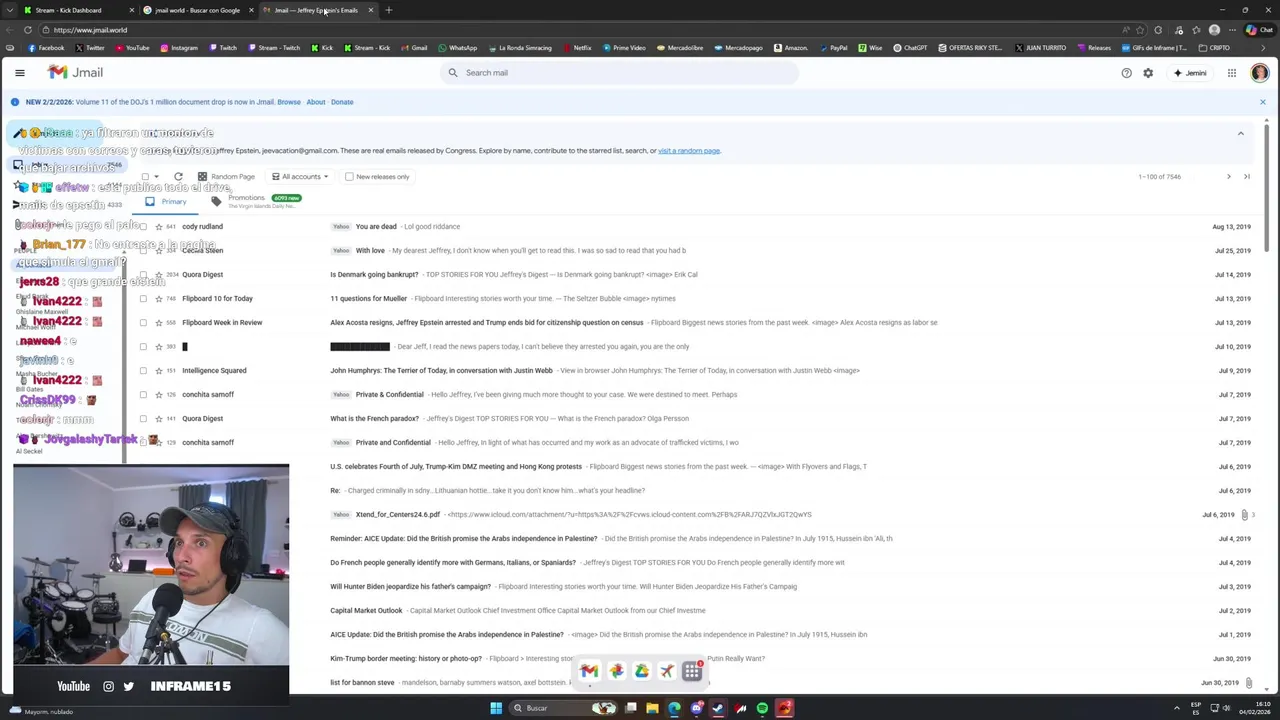The height and width of the screenshot is (720, 1280).
Task: Open 'With love' email
Action: tap(370, 251)
